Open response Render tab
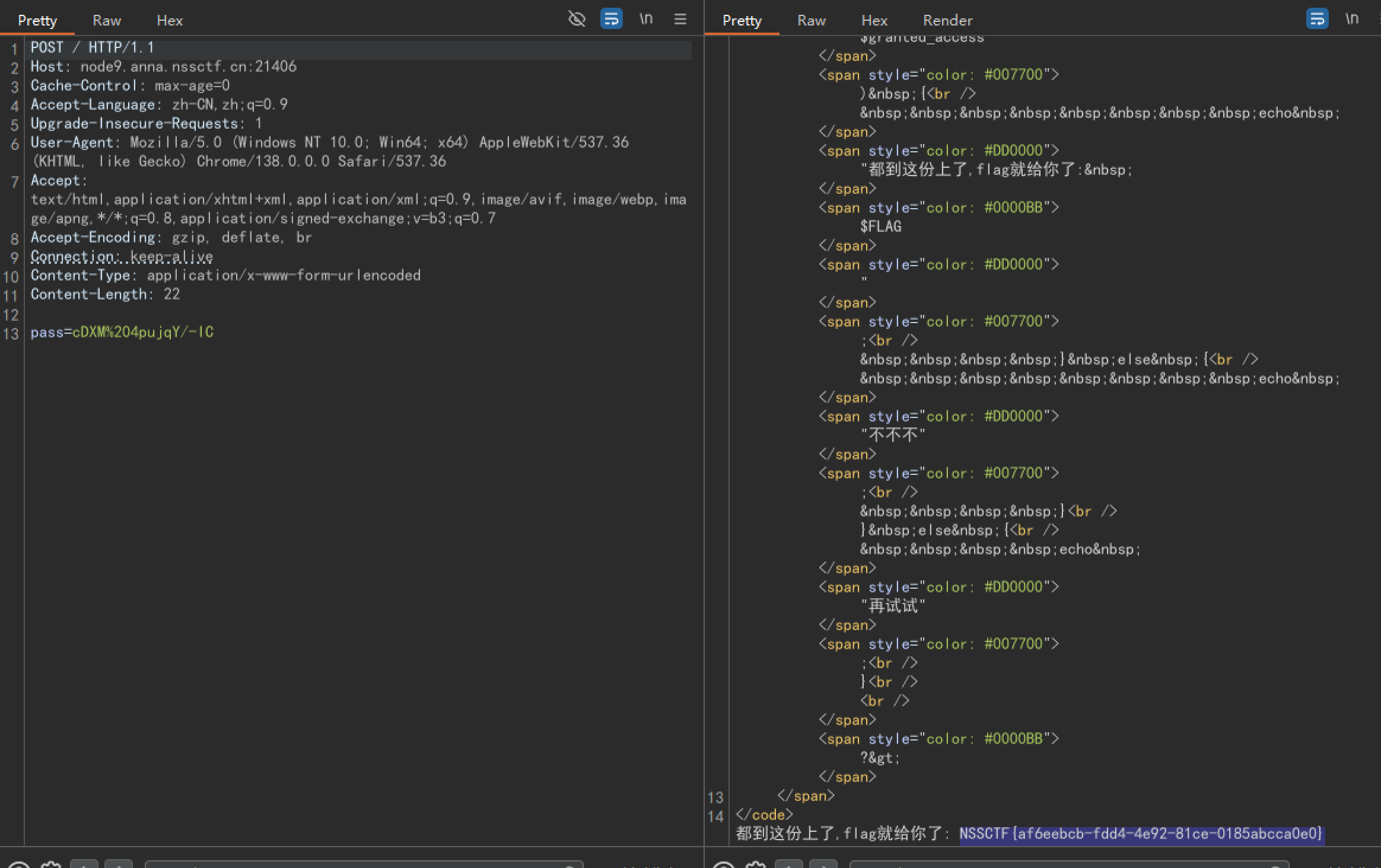Image resolution: width=1381 pixels, height=868 pixels. pos(947,21)
